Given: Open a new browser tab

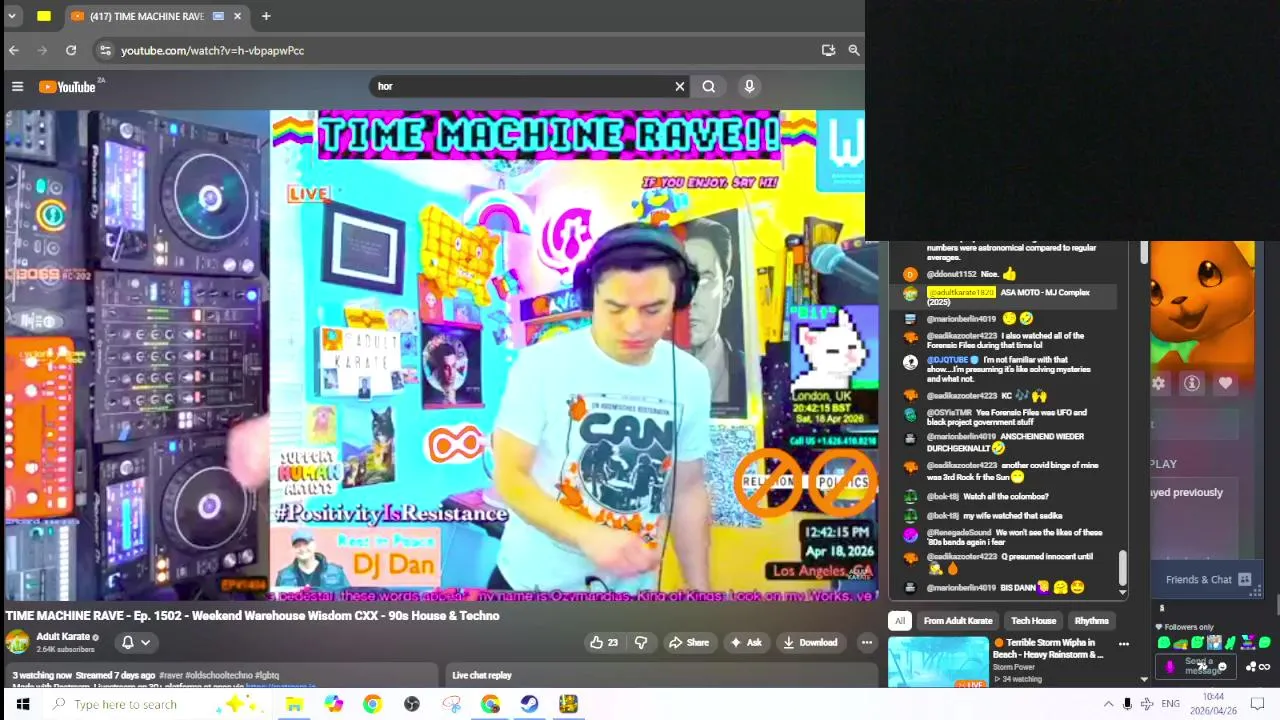Looking at the screenshot, I should click(x=266, y=16).
